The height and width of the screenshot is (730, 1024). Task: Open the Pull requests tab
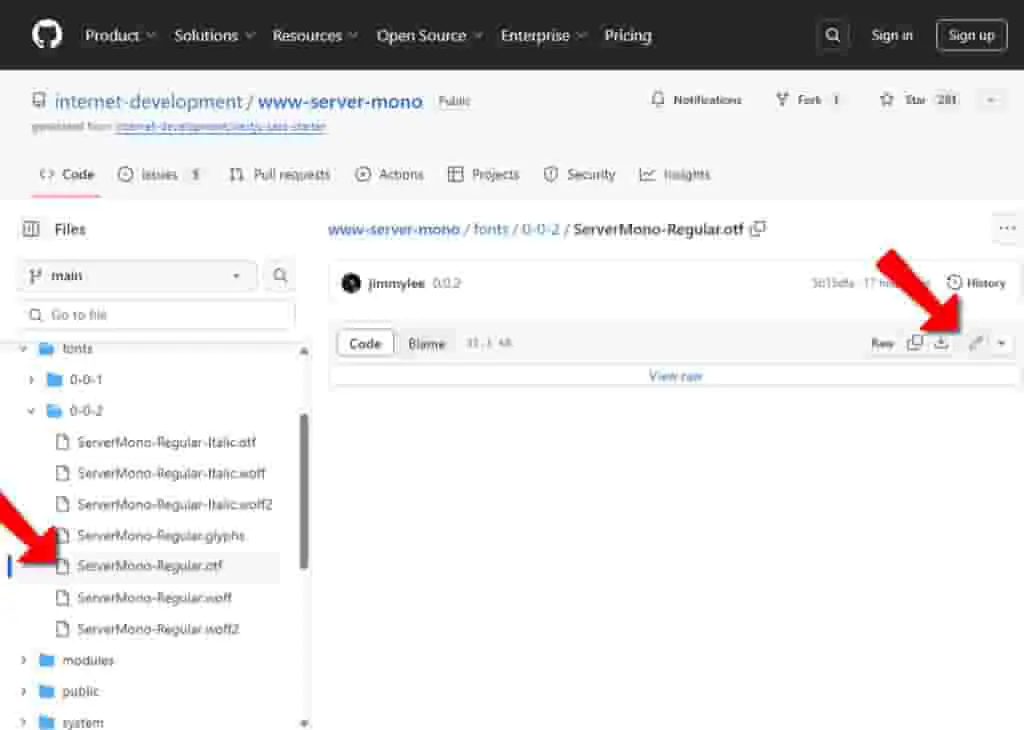pos(280,174)
